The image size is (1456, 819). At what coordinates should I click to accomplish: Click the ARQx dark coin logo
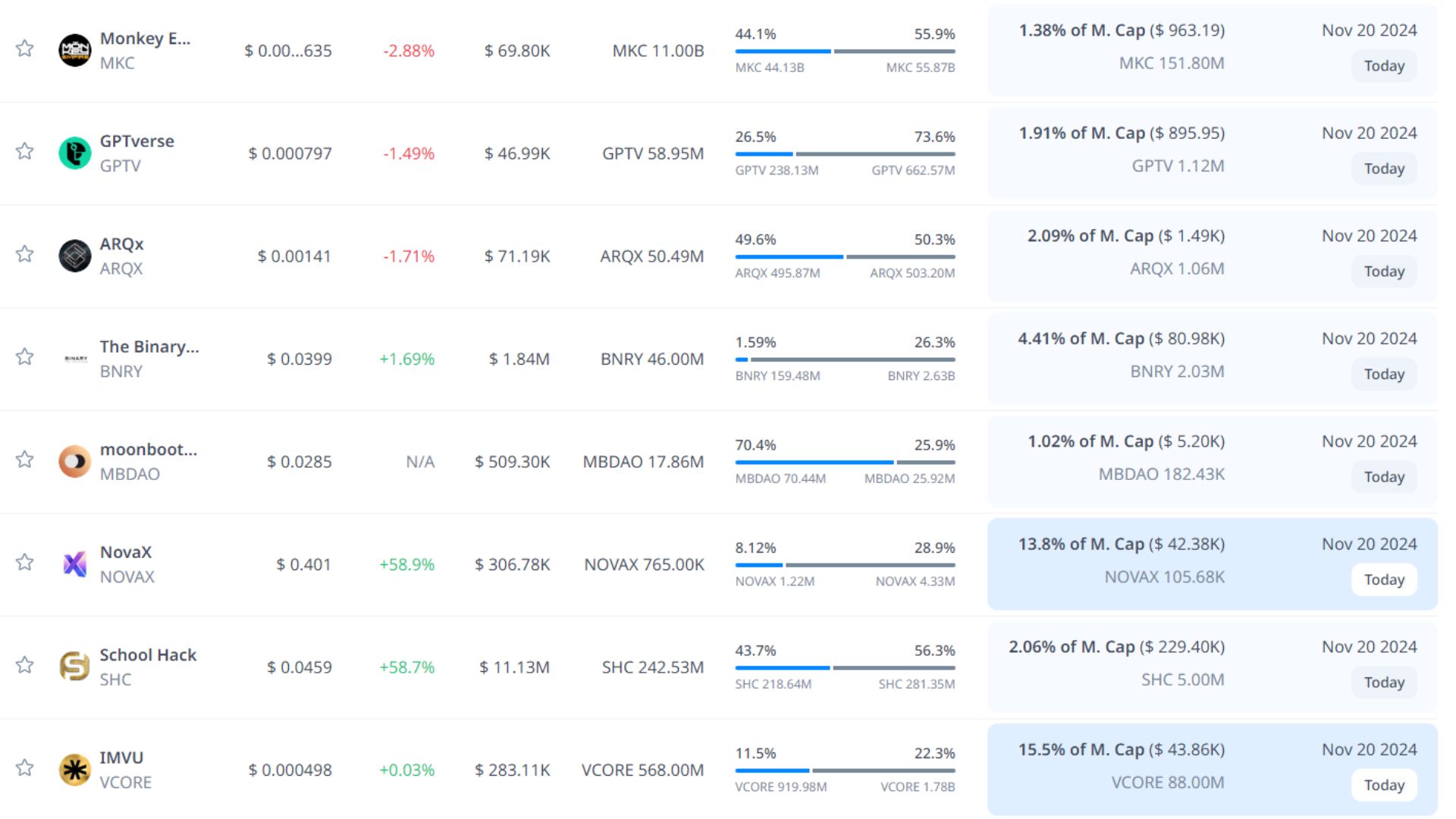coord(74,256)
